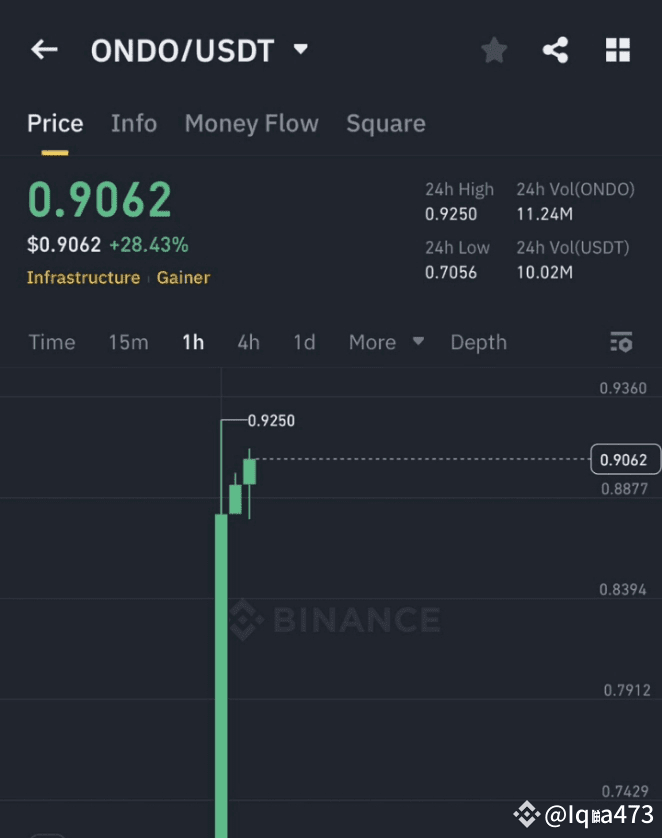Select the 1h chart interval

click(193, 342)
